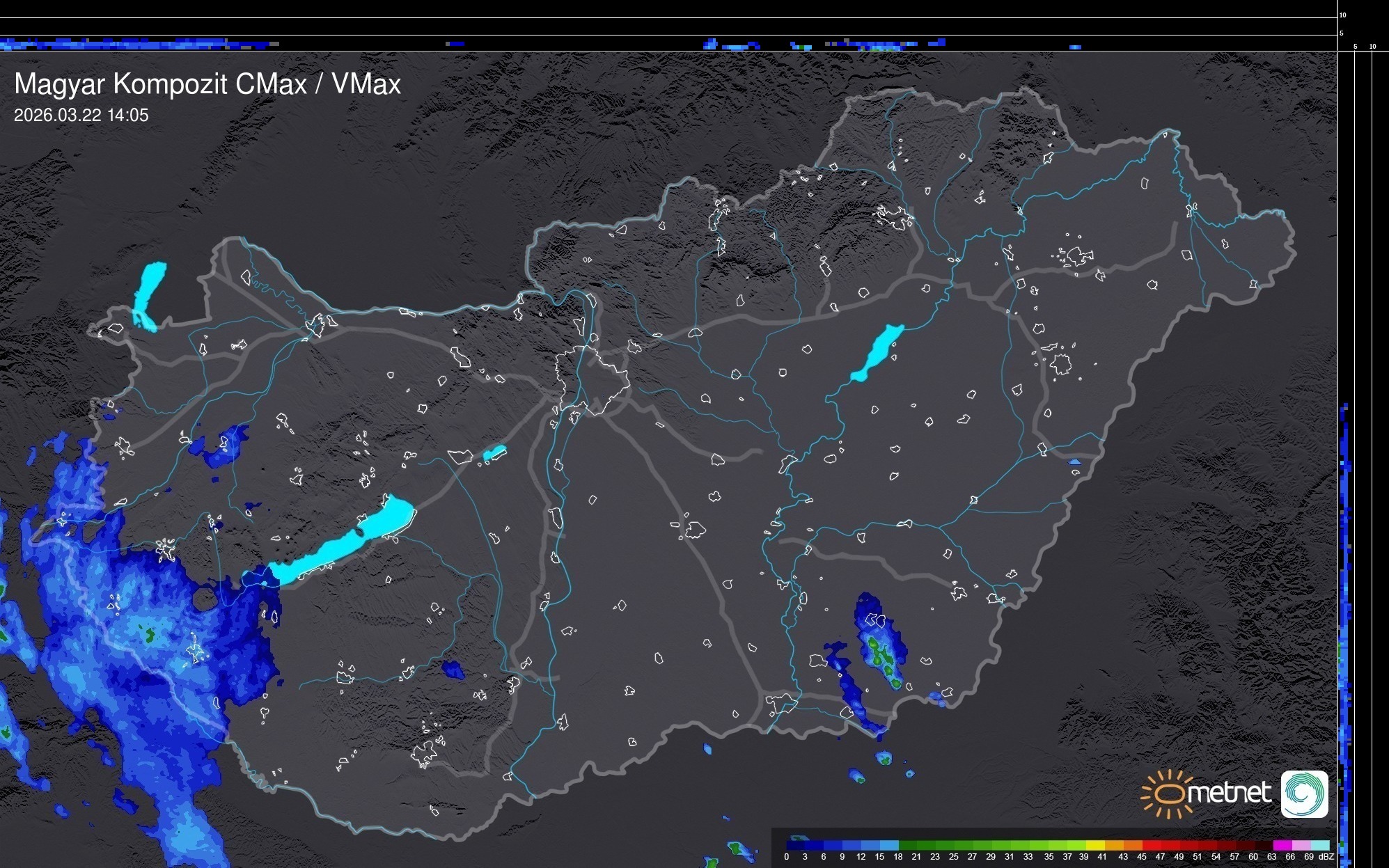Click the metnet wordmark text
Viewport: 1389px width, 868px height.
tap(1229, 793)
